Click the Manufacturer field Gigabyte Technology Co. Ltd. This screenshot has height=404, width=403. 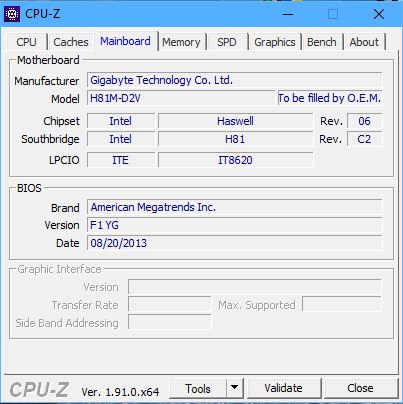[235, 80]
